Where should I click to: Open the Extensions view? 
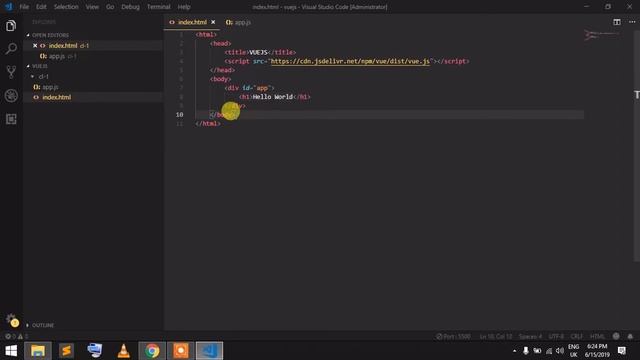[x=11, y=119]
